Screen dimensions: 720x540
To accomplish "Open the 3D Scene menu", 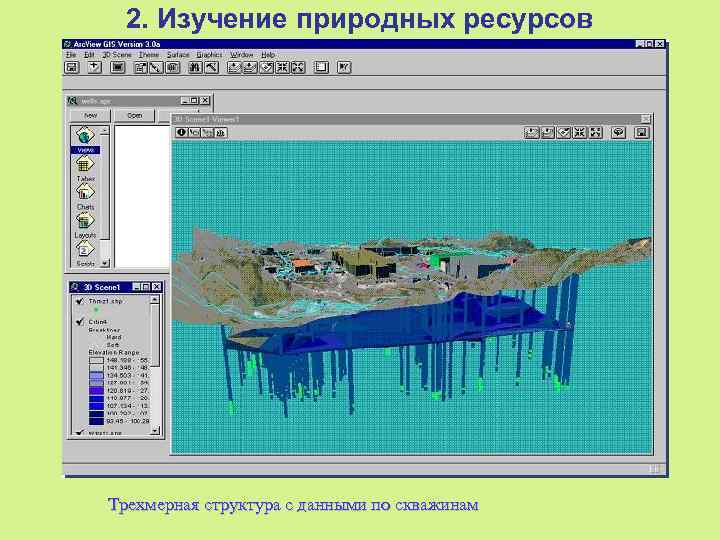I will [x=117, y=55].
